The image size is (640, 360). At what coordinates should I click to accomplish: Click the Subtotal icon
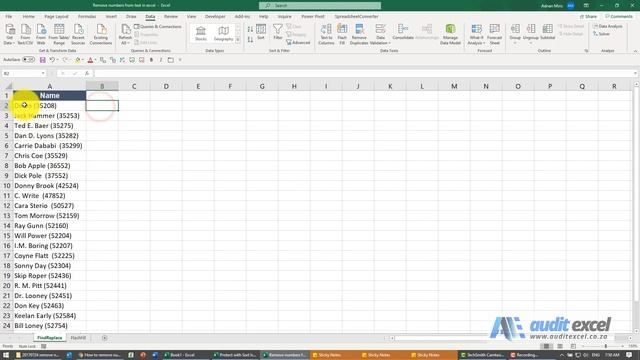coord(547,32)
